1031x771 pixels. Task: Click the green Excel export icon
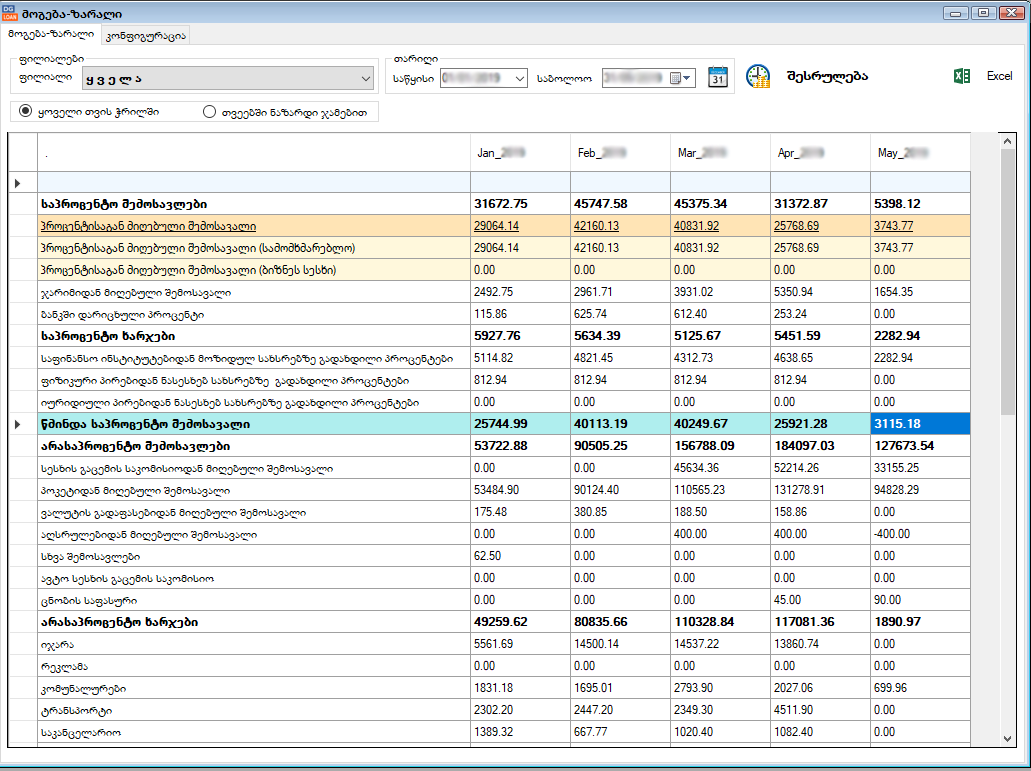[x=962, y=76]
